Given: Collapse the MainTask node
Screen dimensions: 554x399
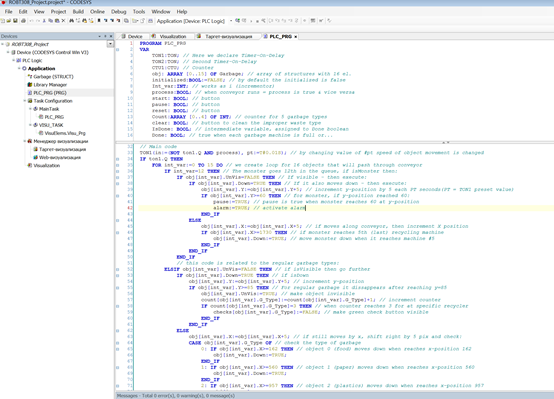Looking at the screenshot, I should [30, 109].
